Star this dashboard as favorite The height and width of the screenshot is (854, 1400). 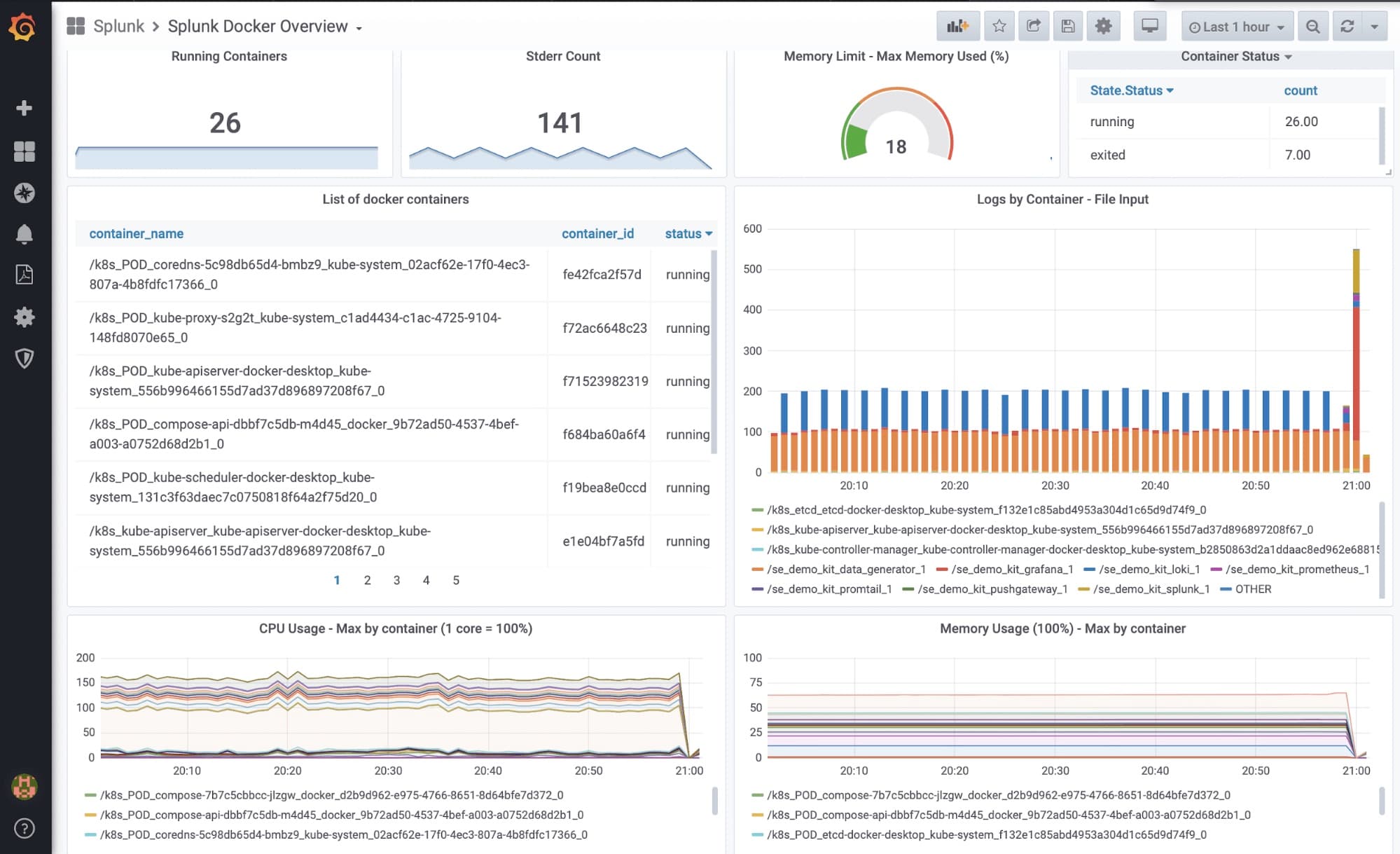click(999, 27)
